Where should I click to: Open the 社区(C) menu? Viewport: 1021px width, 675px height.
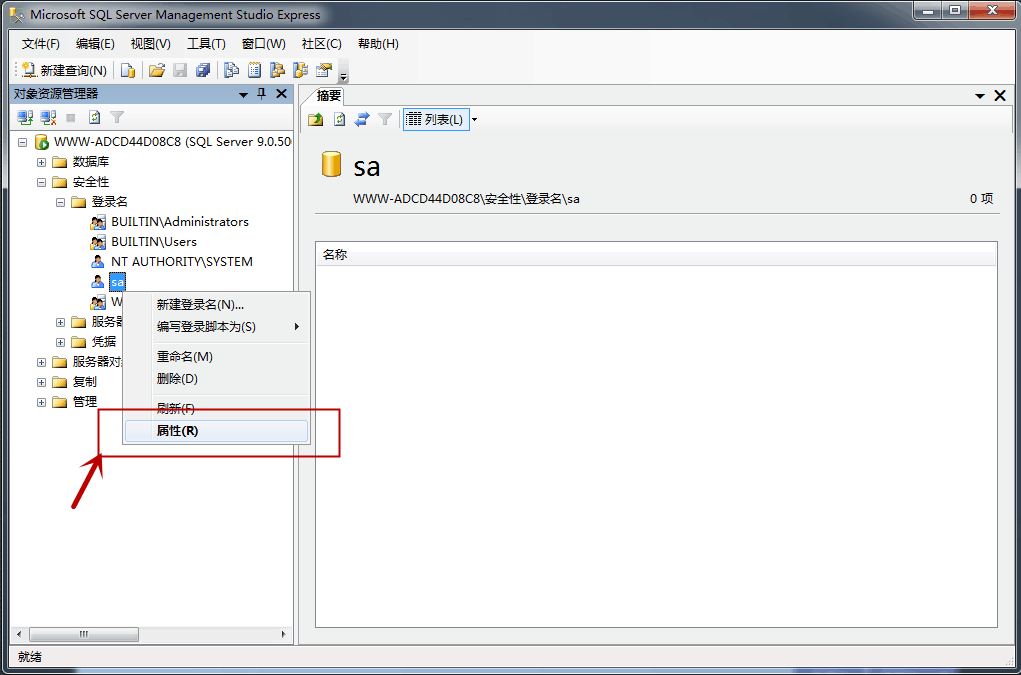[x=322, y=44]
